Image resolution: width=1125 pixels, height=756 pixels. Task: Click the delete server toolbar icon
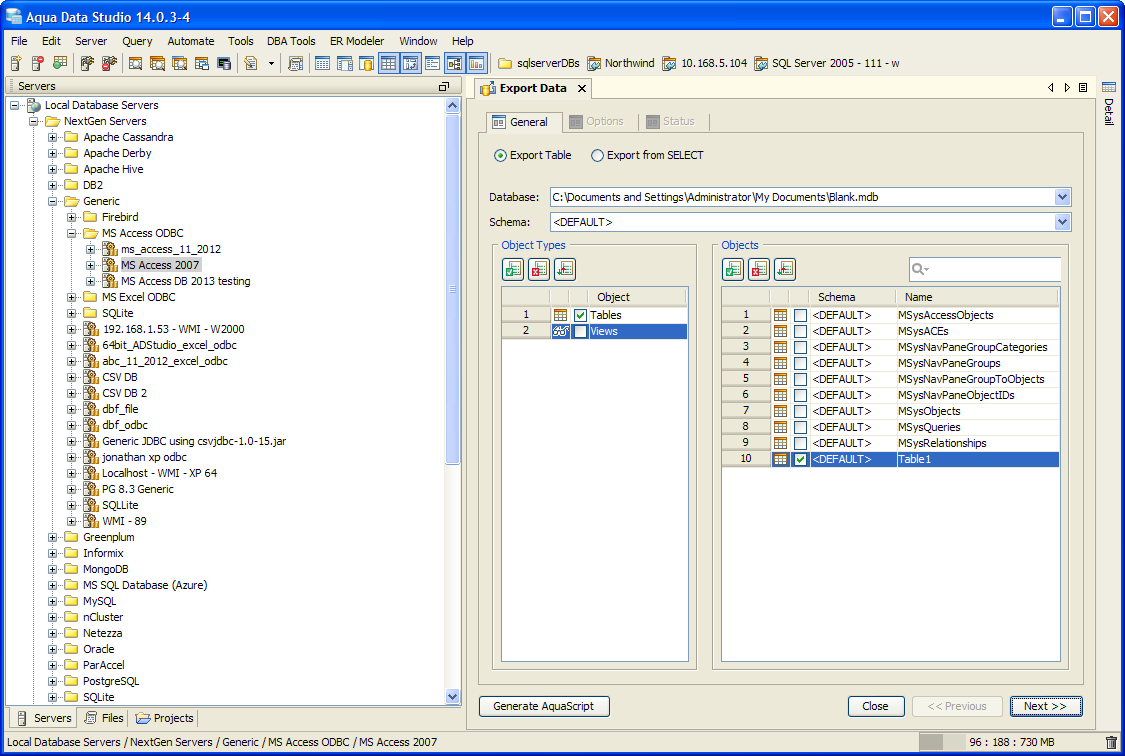click(38, 64)
